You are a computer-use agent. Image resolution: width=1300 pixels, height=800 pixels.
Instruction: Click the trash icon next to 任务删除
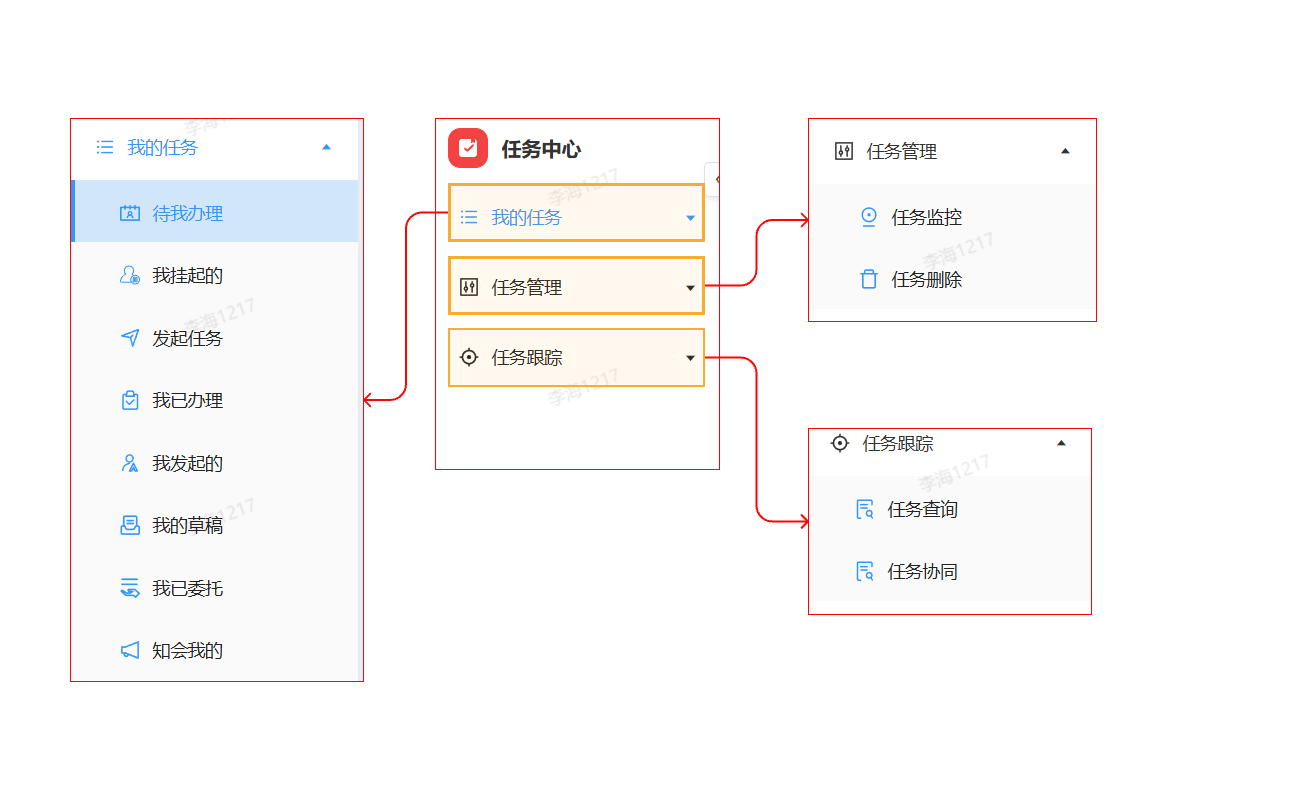[867, 280]
